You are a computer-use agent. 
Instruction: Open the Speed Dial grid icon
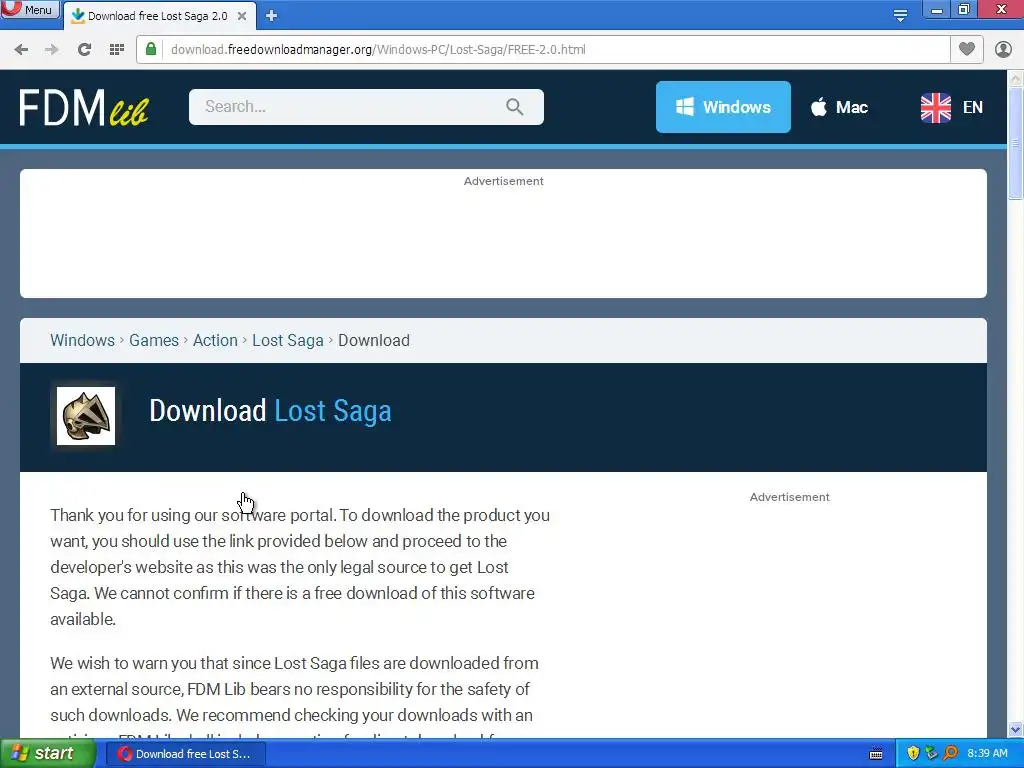[x=117, y=50]
